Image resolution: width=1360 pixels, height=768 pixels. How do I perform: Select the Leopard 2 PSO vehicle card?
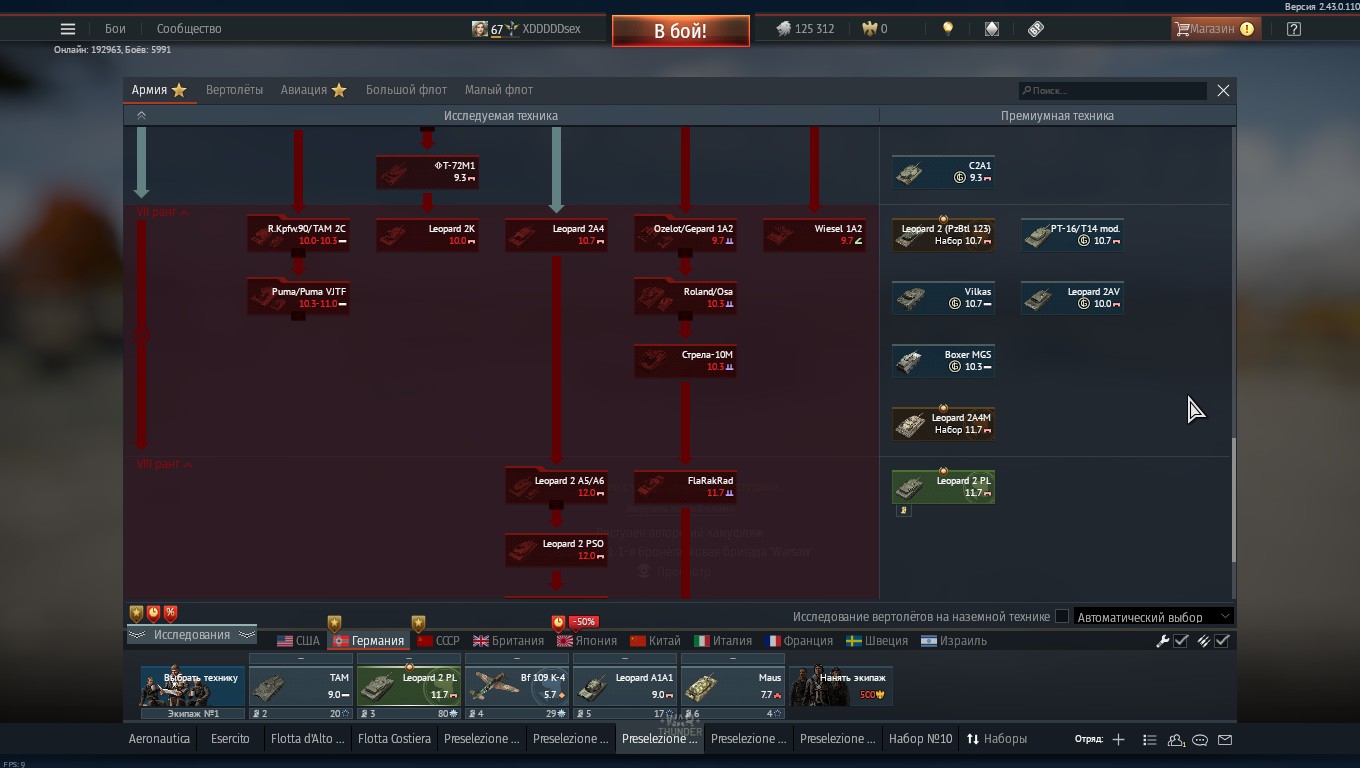tap(556, 549)
